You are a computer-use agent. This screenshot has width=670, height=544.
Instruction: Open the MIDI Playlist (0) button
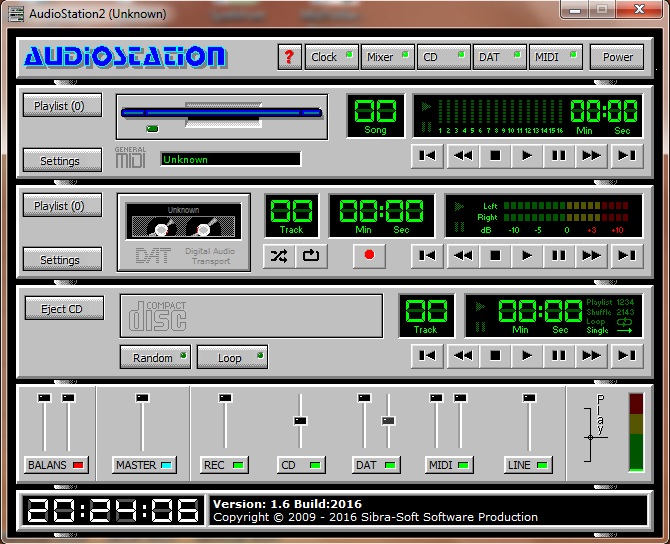click(62, 105)
